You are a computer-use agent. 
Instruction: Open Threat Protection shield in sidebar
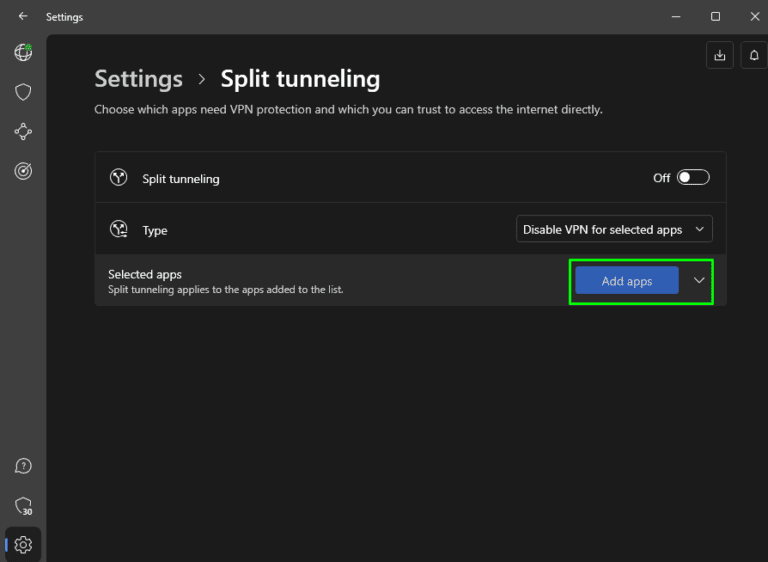coord(23,92)
